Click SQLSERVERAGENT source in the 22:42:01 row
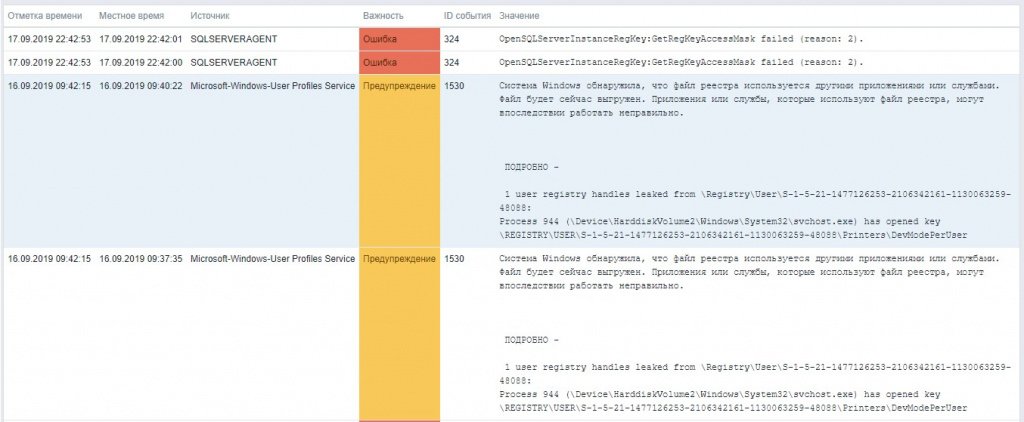The height and width of the screenshot is (422, 1024). pyautogui.click(x=234, y=39)
